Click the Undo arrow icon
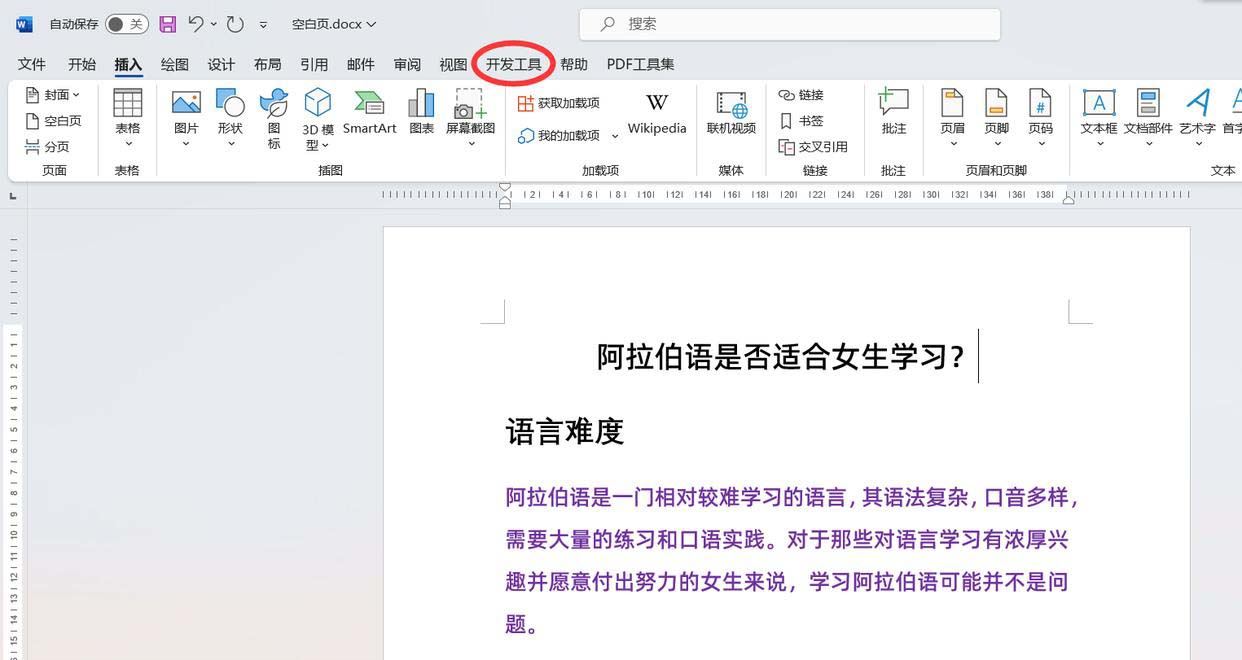1242x660 pixels. pyautogui.click(x=197, y=24)
